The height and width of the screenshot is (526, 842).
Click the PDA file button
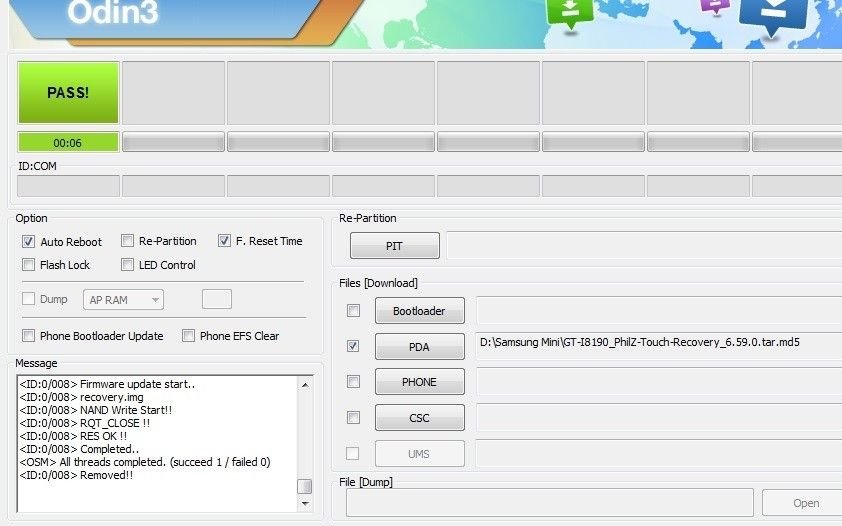(419, 347)
